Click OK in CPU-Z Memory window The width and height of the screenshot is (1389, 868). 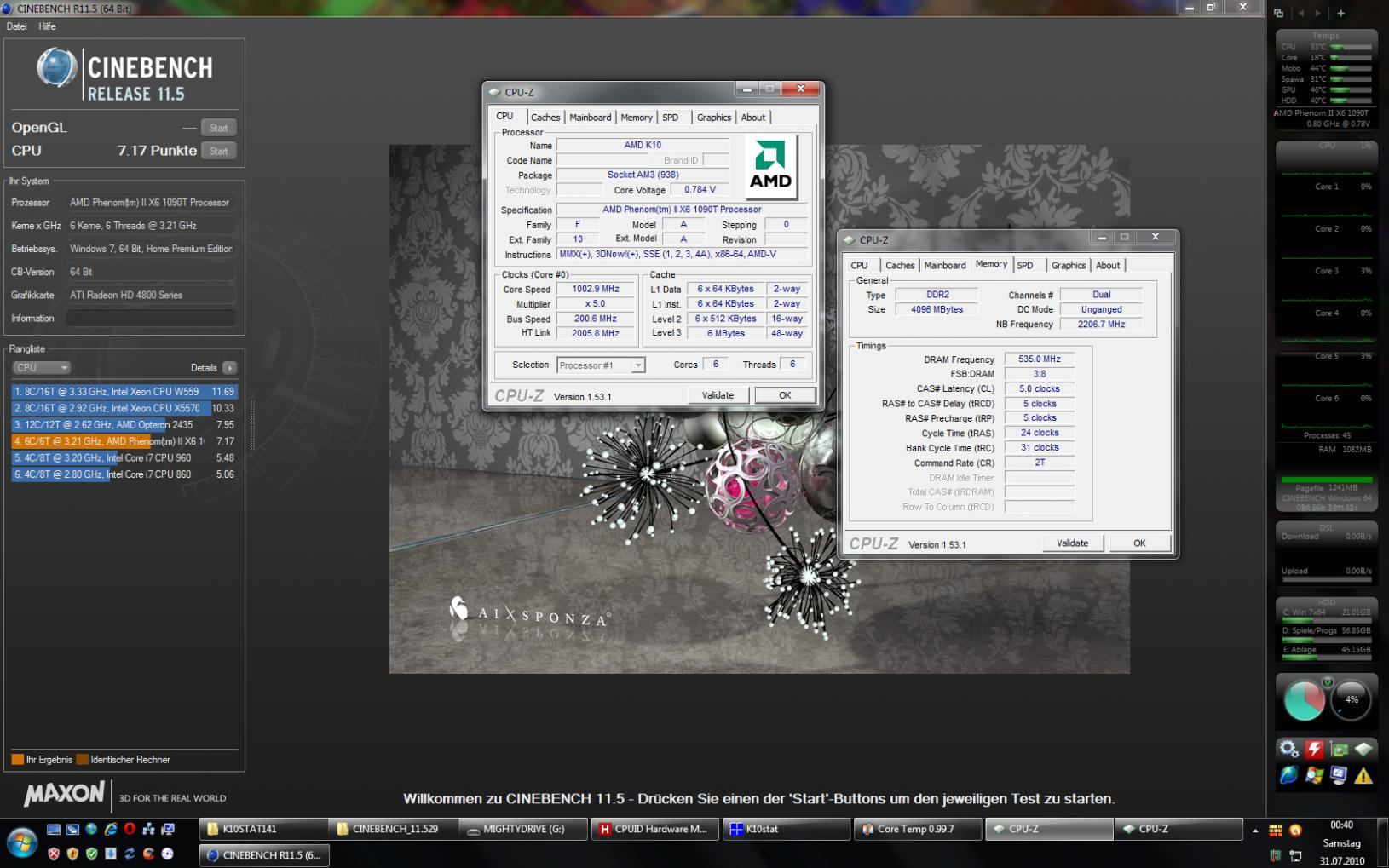(1139, 543)
